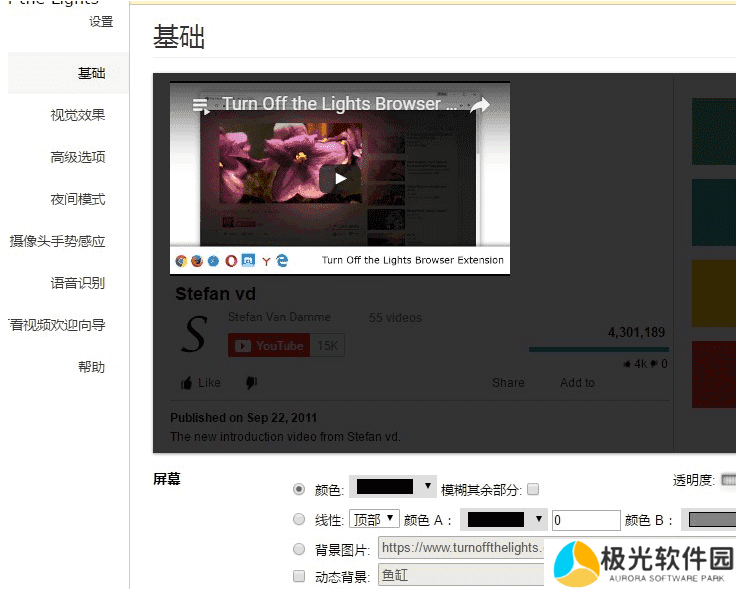Viewport: 744px width, 589px height.
Task: Toggle the 动态背景 checkbox
Action: click(299, 576)
